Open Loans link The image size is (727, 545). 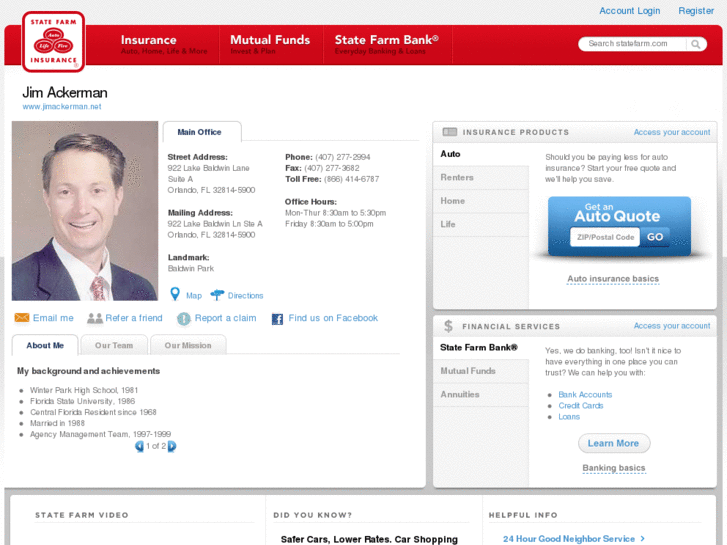tap(569, 417)
